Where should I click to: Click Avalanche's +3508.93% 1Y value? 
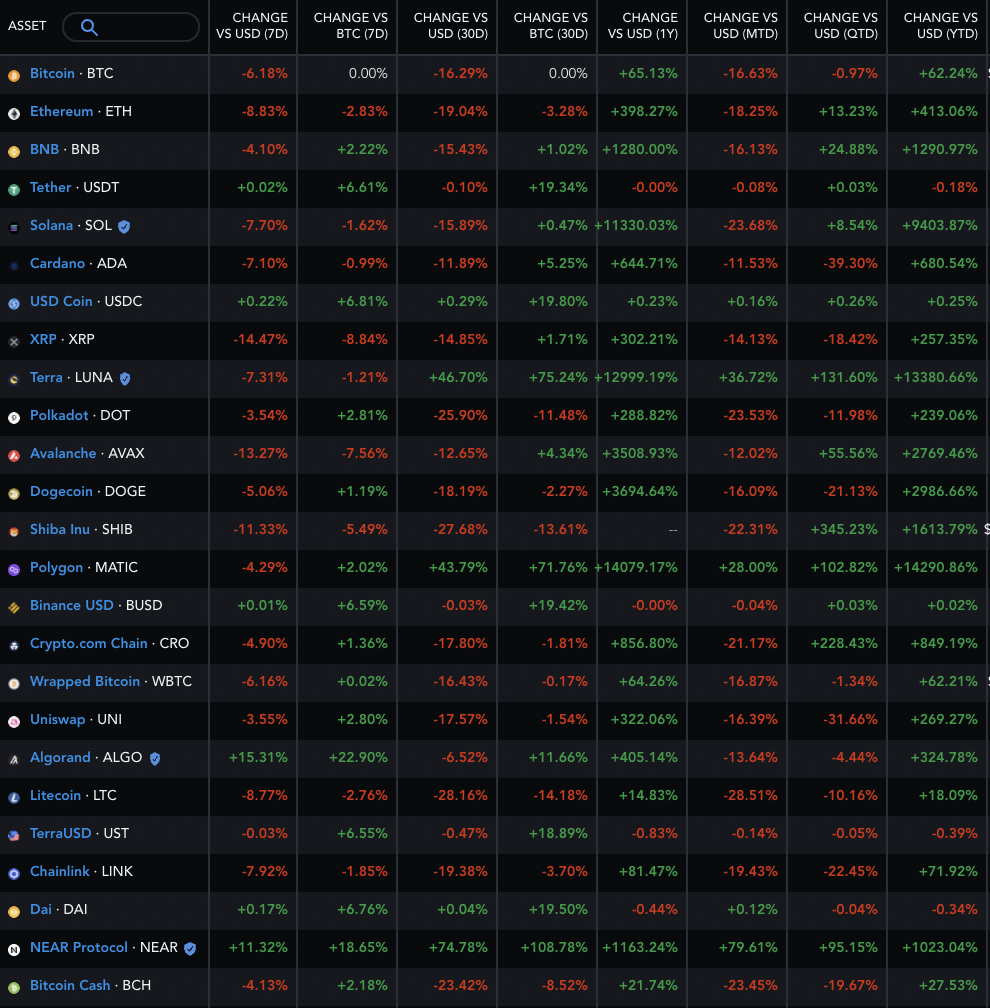640,453
